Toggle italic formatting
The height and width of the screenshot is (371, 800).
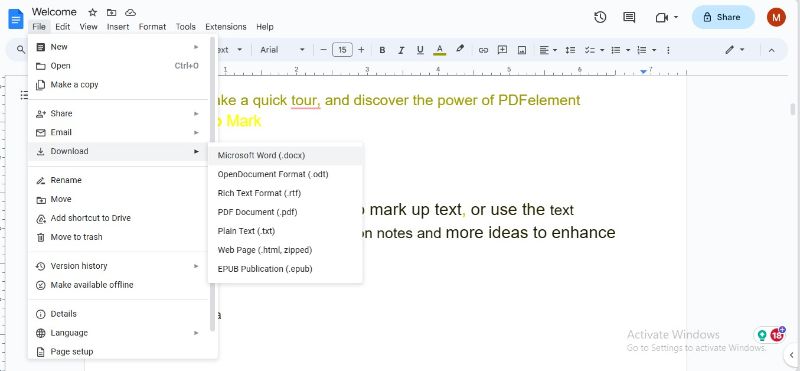tap(401, 50)
